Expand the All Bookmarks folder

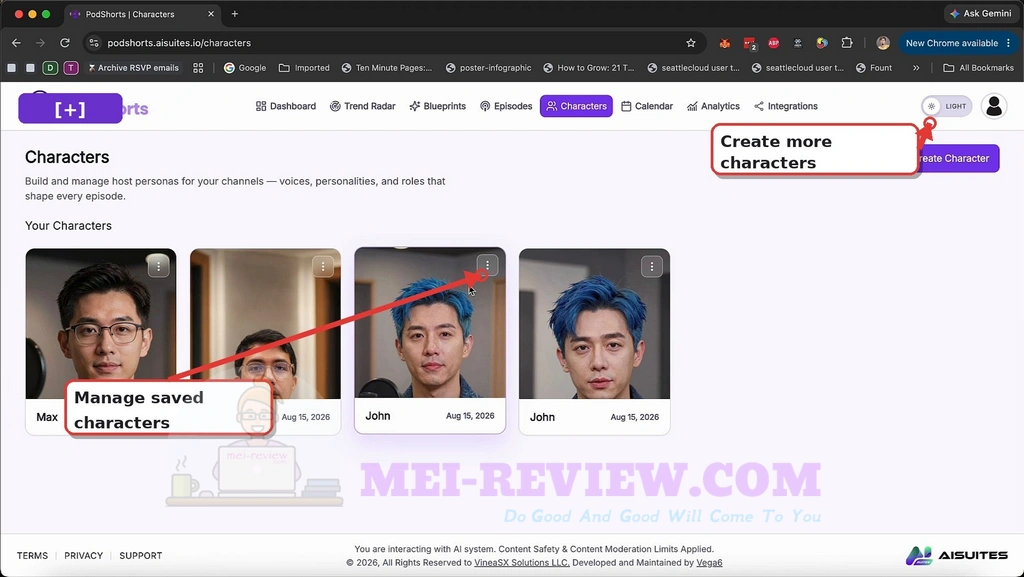(979, 68)
